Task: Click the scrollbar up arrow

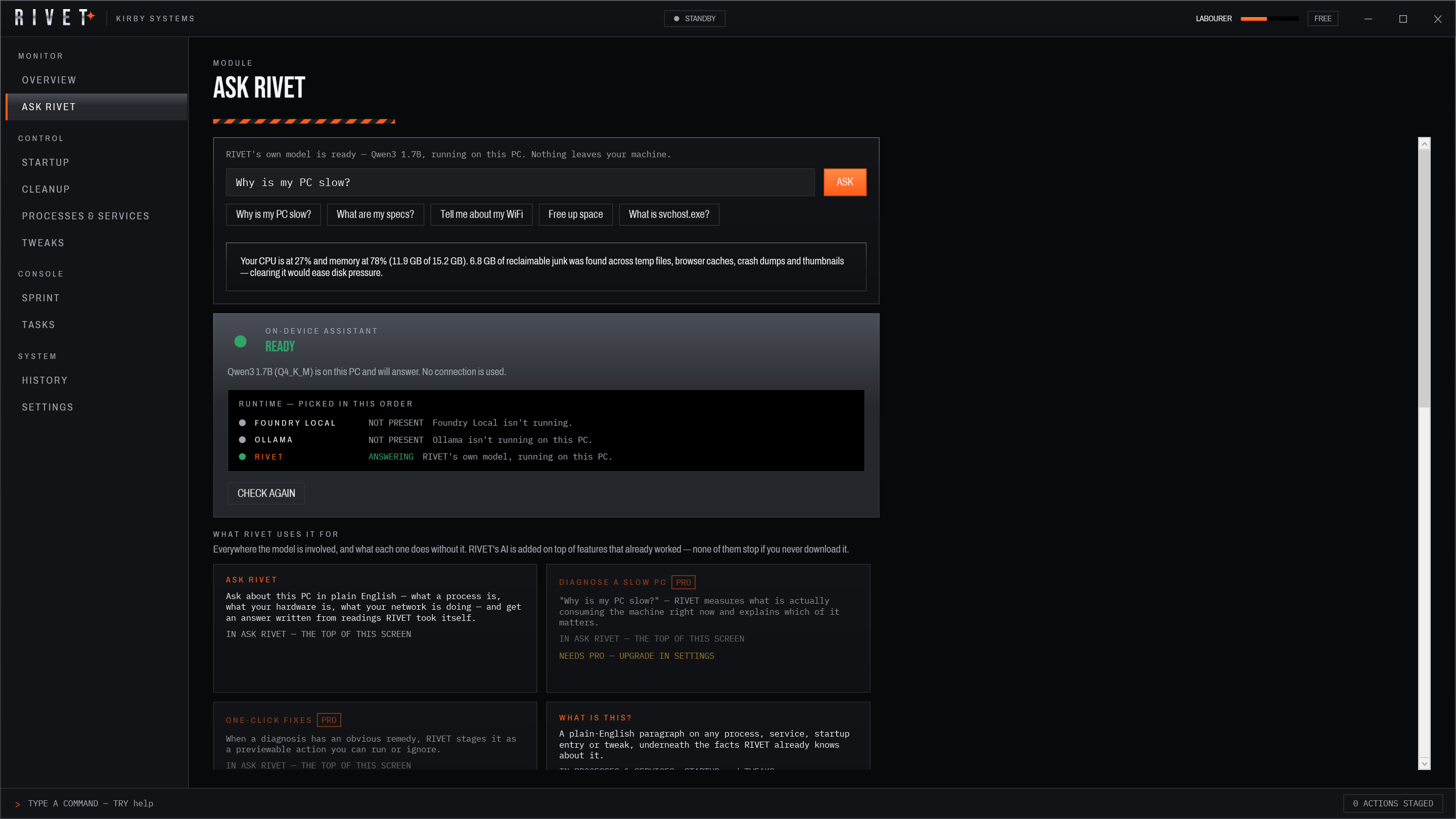Action: (1424, 144)
